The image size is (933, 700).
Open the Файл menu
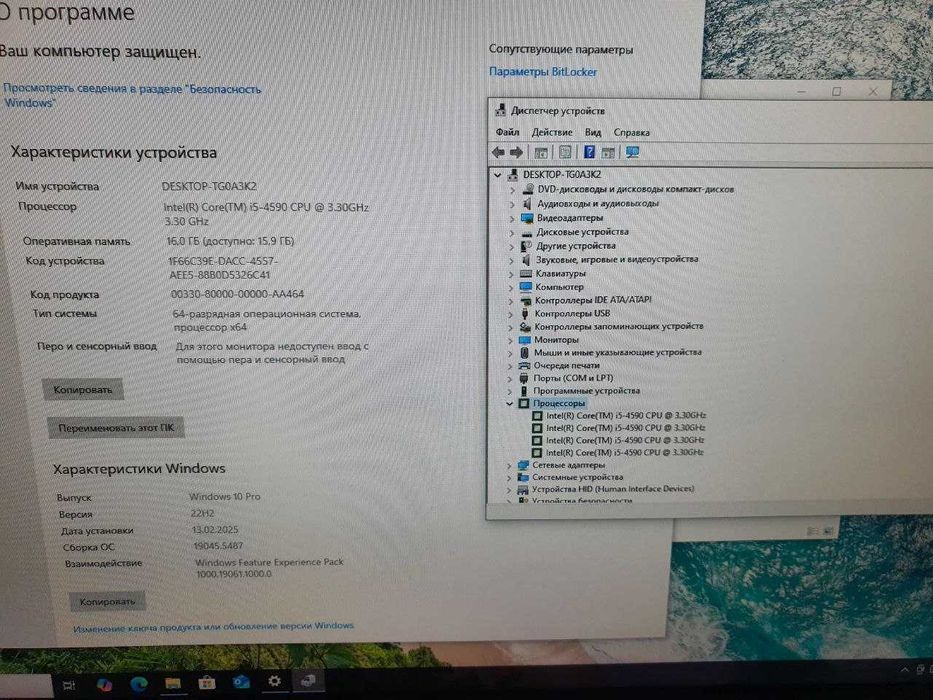click(x=508, y=132)
